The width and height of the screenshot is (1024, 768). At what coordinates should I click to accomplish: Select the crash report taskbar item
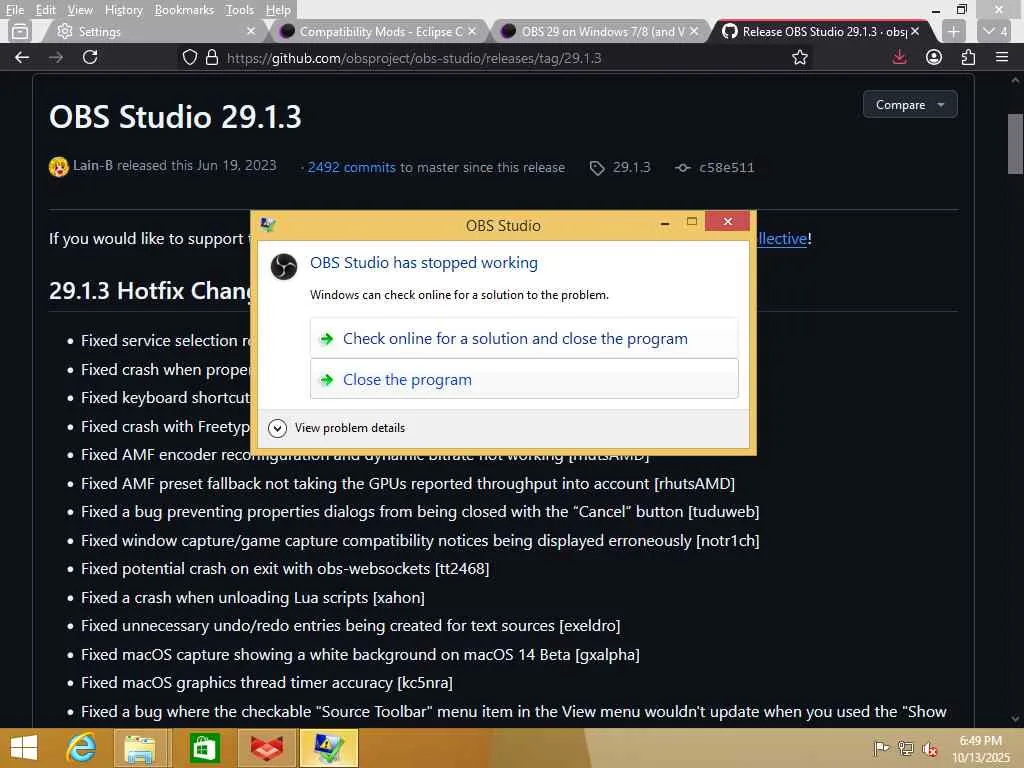coord(328,748)
